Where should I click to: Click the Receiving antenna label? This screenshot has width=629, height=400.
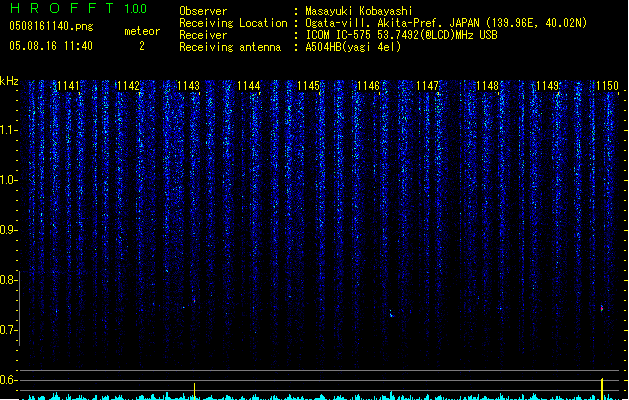pos(230,47)
